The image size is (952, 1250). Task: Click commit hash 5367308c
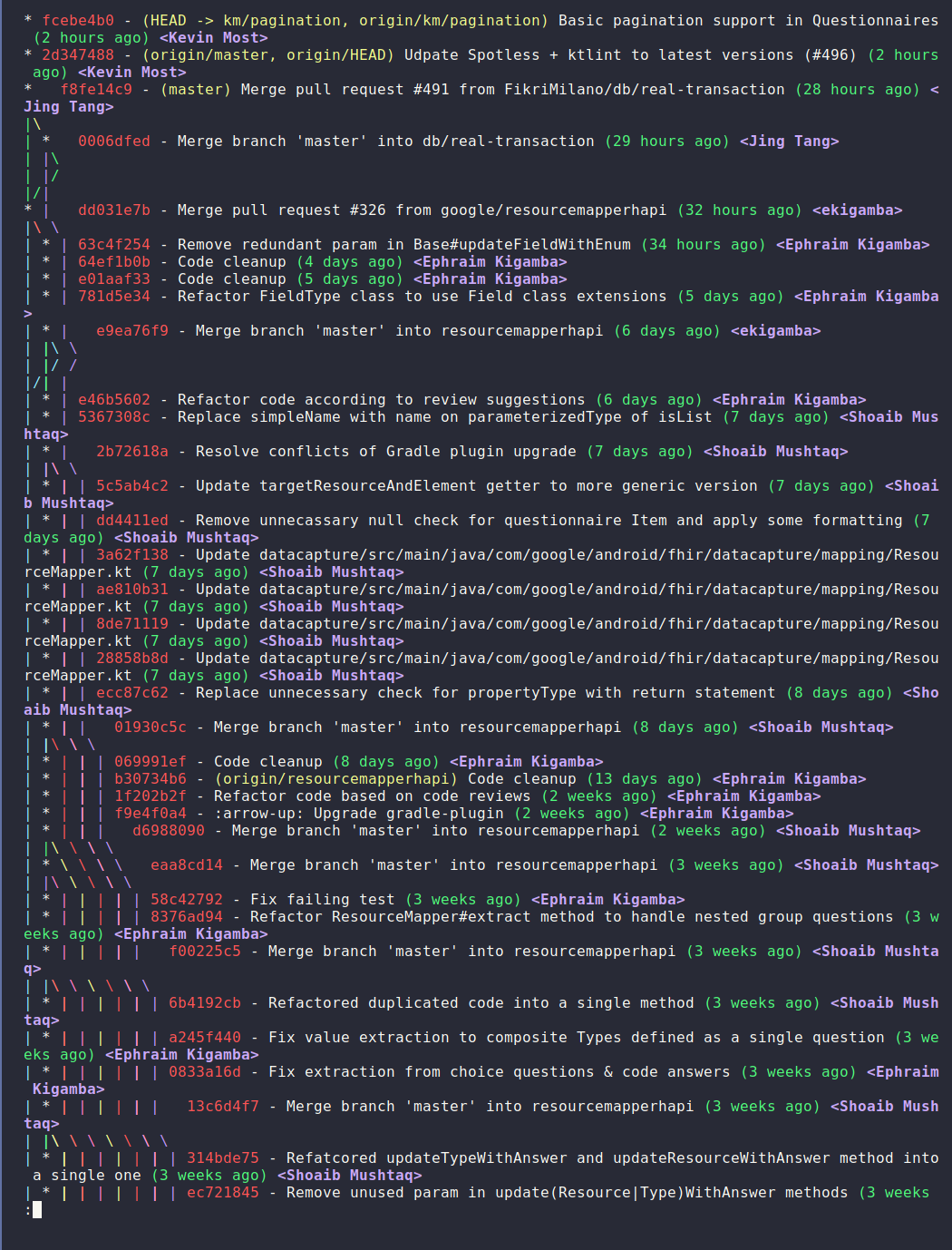[114, 416]
